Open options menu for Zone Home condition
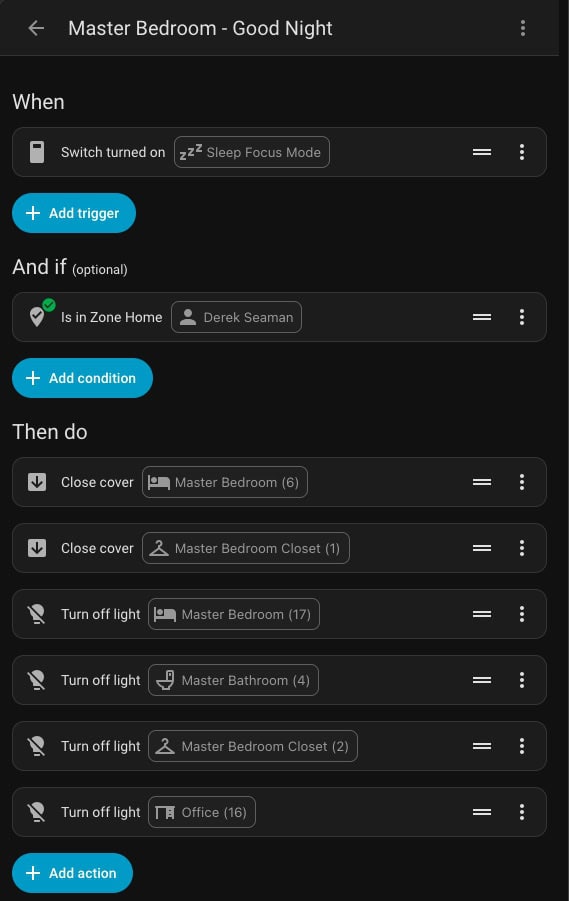The width and height of the screenshot is (569, 901). (x=522, y=317)
